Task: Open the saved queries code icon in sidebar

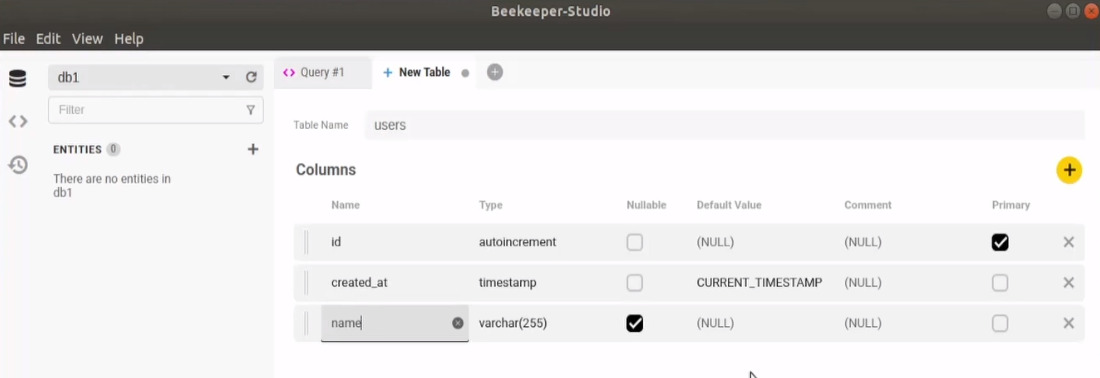Action: [x=18, y=121]
